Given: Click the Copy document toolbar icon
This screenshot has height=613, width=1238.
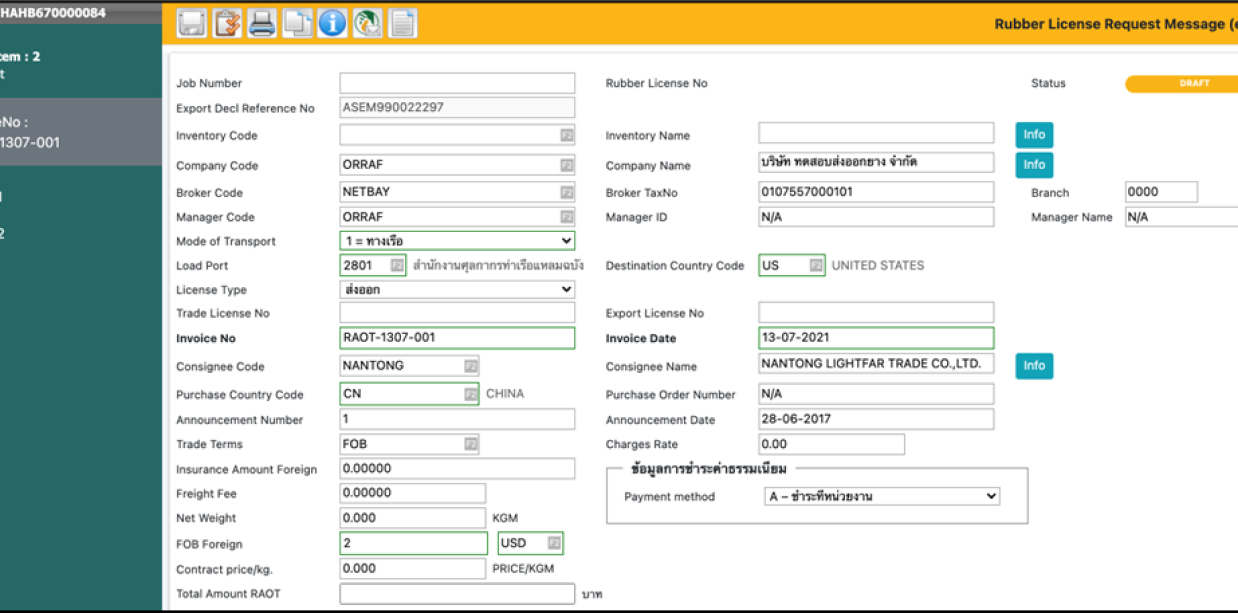Looking at the screenshot, I should 297,23.
